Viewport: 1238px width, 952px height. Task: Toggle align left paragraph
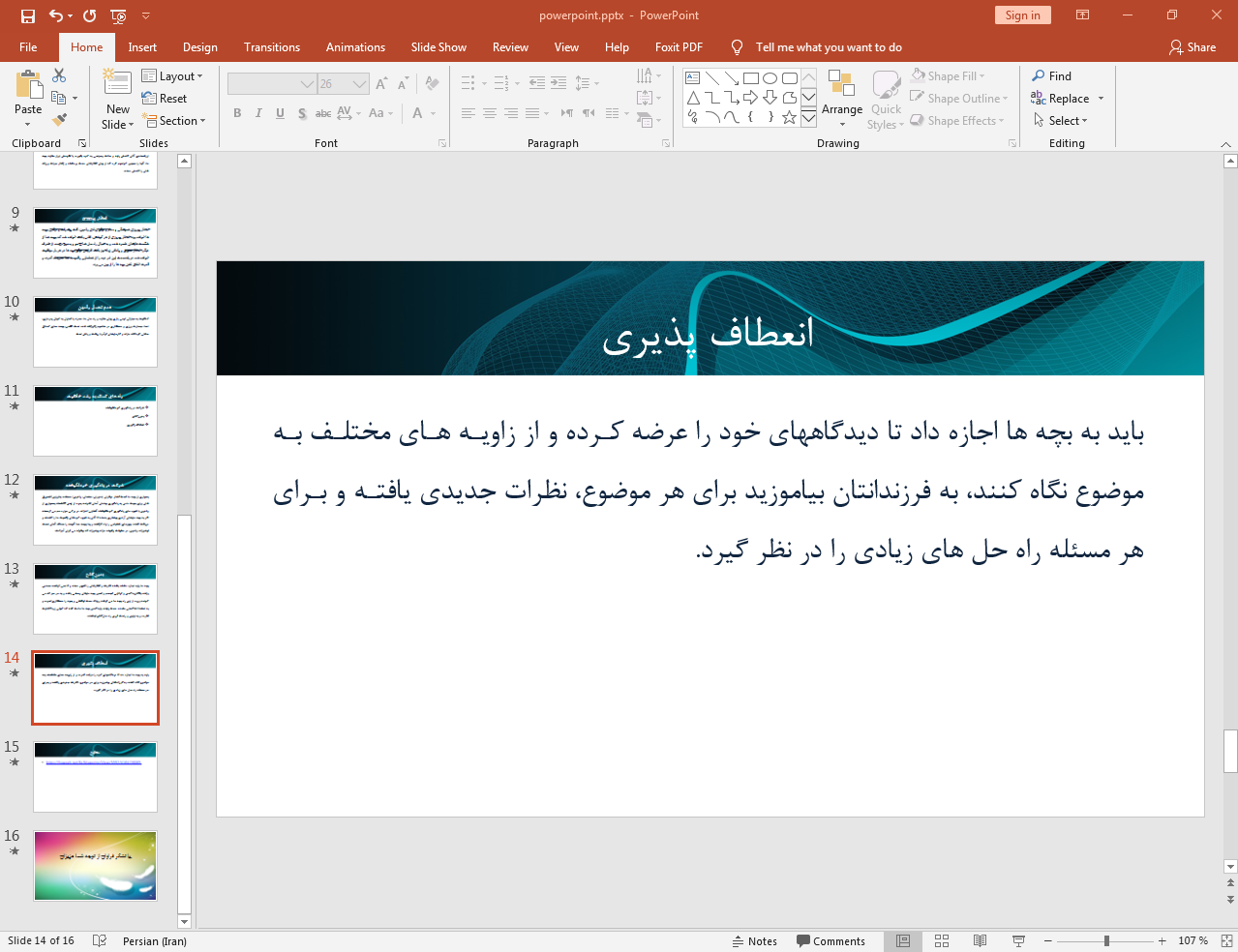tap(468, 113)
